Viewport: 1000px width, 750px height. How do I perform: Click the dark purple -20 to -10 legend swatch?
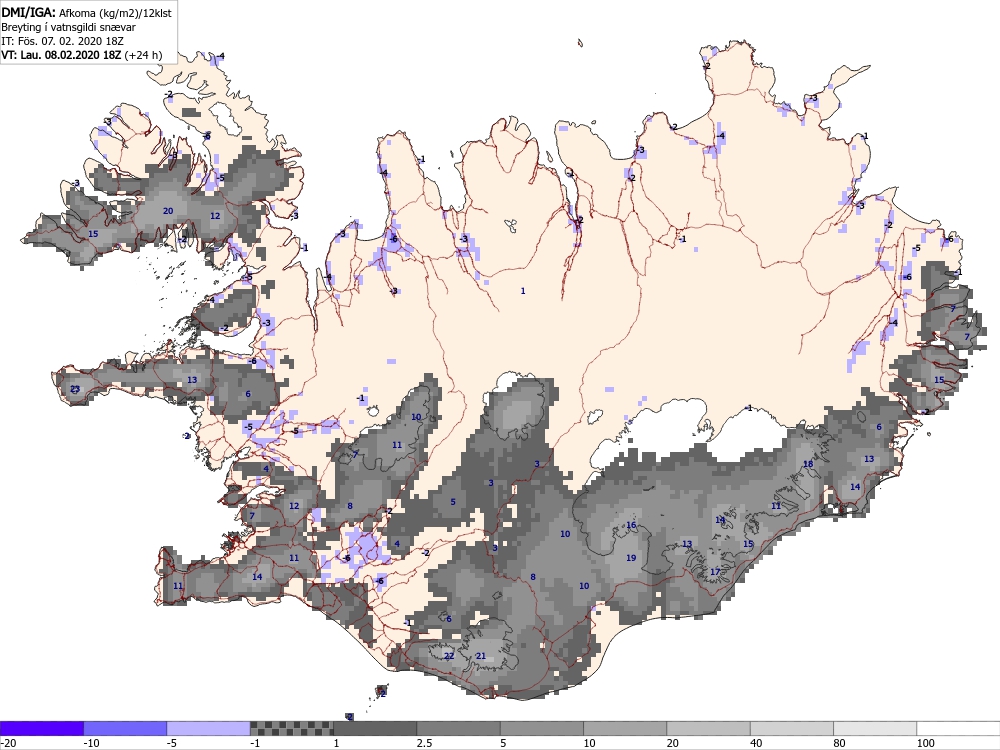[x=41, y=728]
